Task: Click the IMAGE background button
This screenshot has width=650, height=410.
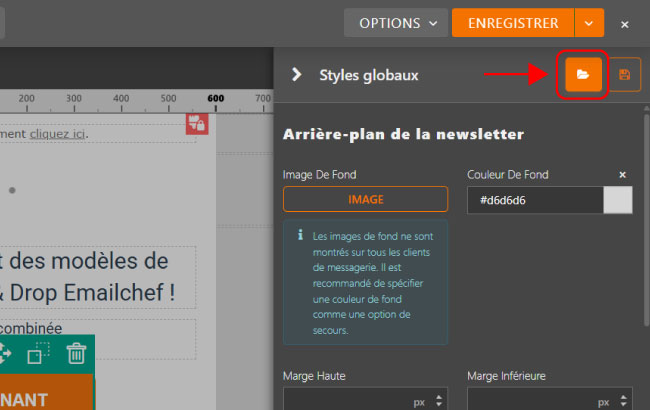Action: point(365,199)
